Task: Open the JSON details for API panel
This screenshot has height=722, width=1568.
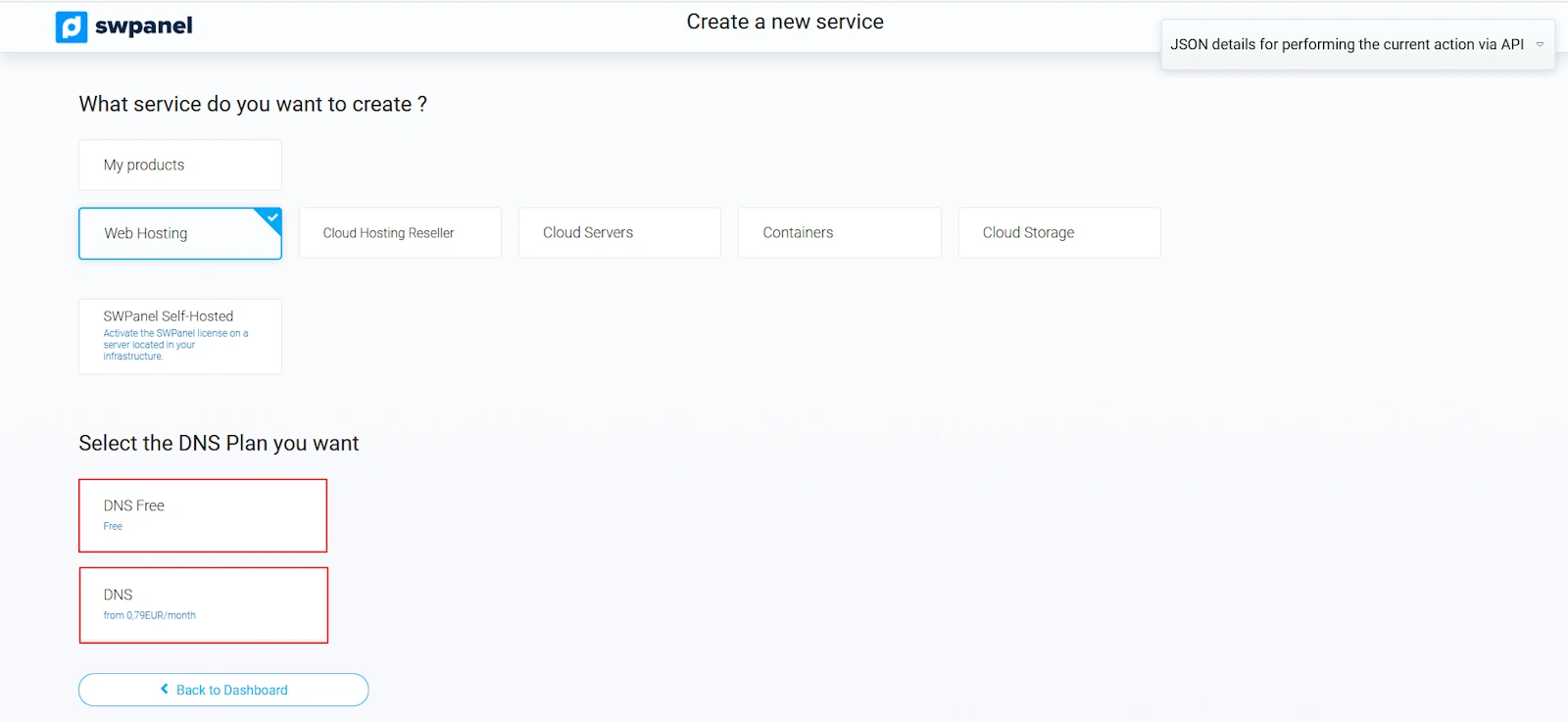Action: (x=1347, y=44)
